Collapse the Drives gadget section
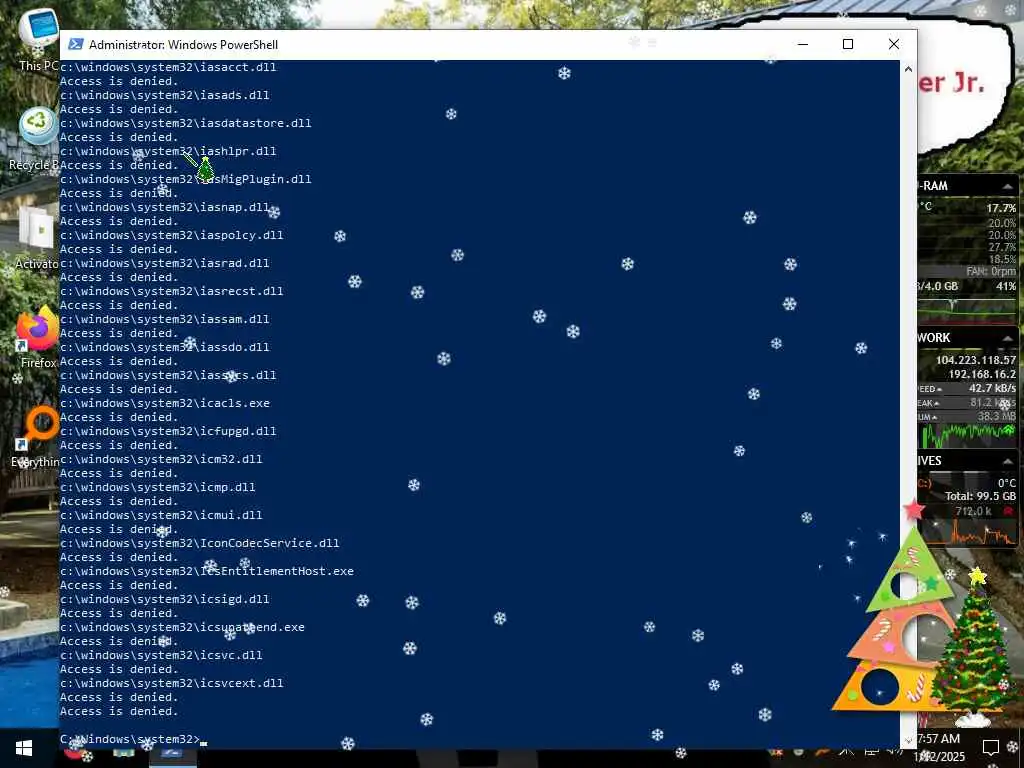Screen dimensions: 1024x768 point(1007,461)
